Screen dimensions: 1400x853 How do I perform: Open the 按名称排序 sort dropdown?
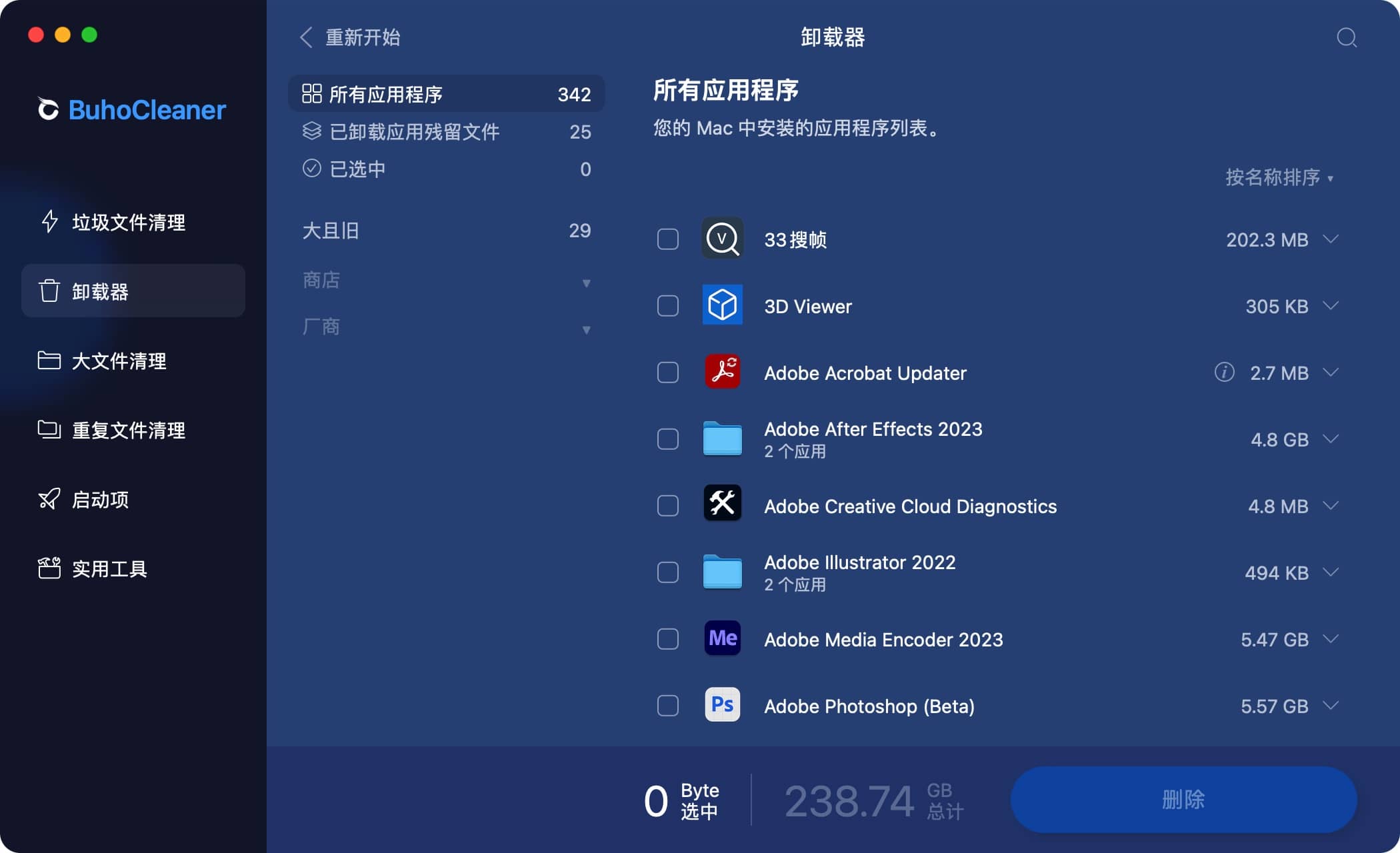click(1279, 177)
